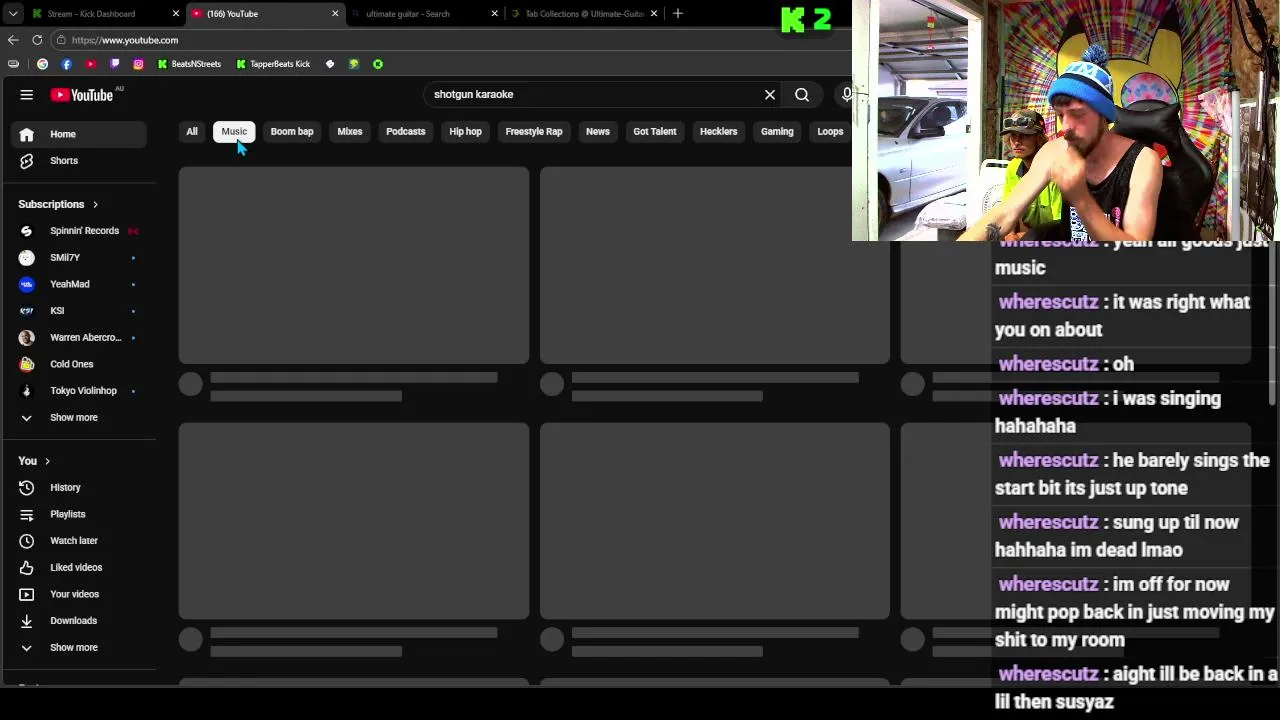Click the green circle bookmark icon
Screen dimensions: 1280x720
point(378,64)
